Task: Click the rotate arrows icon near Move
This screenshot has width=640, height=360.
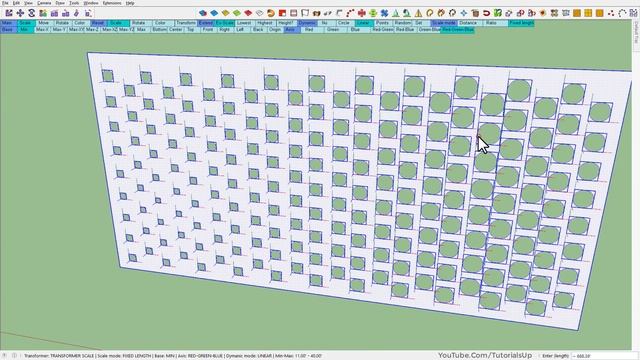Action: 31,13
